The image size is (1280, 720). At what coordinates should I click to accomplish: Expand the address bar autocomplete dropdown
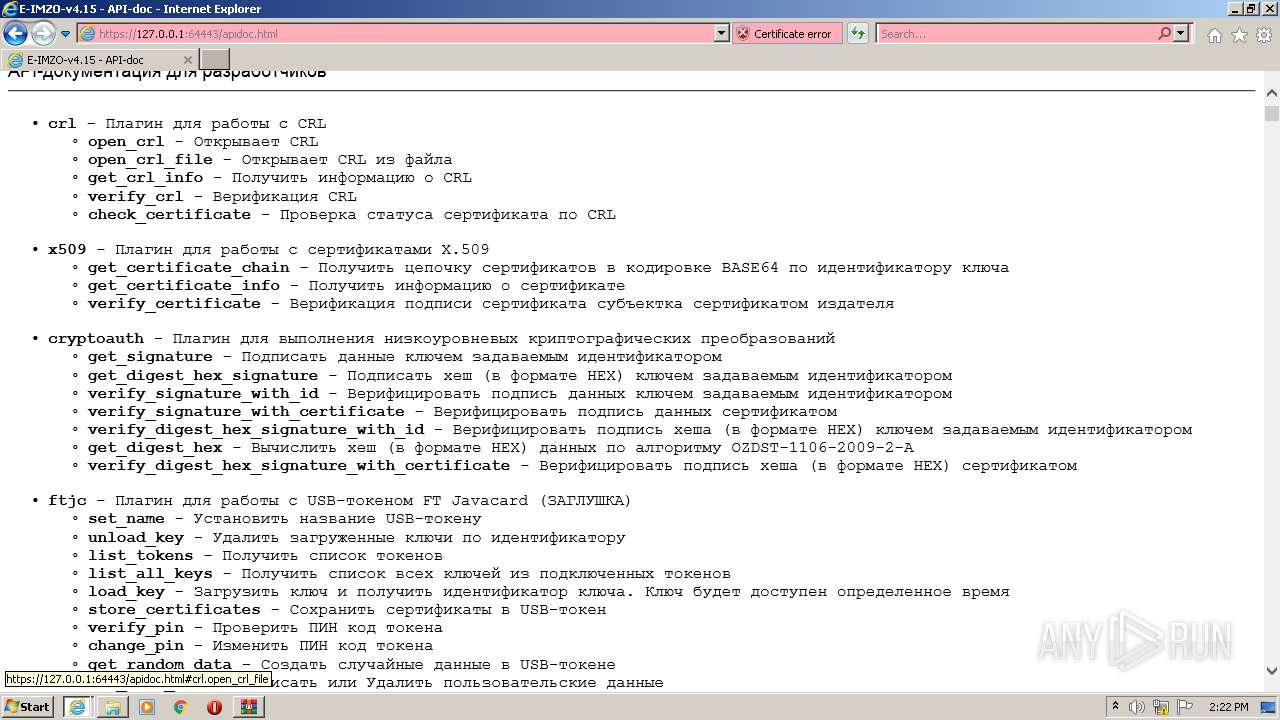click(722, 34)
